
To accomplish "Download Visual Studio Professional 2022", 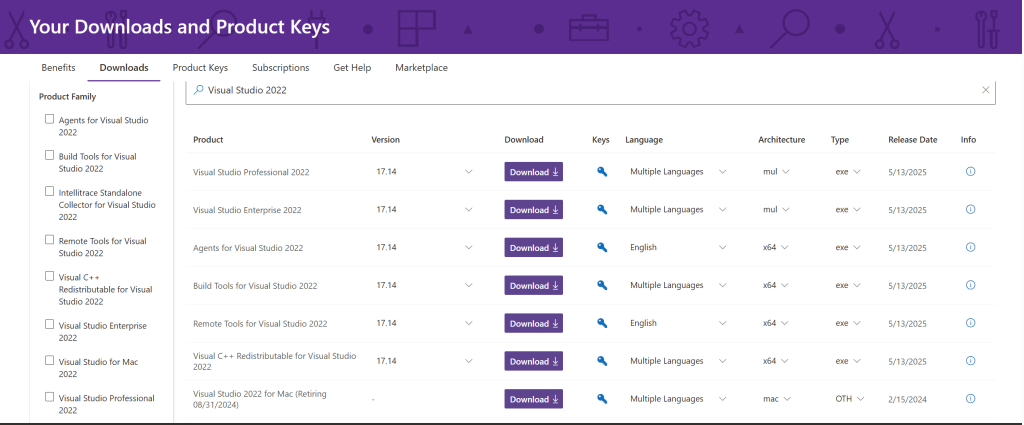I will [x=533, y=172].
